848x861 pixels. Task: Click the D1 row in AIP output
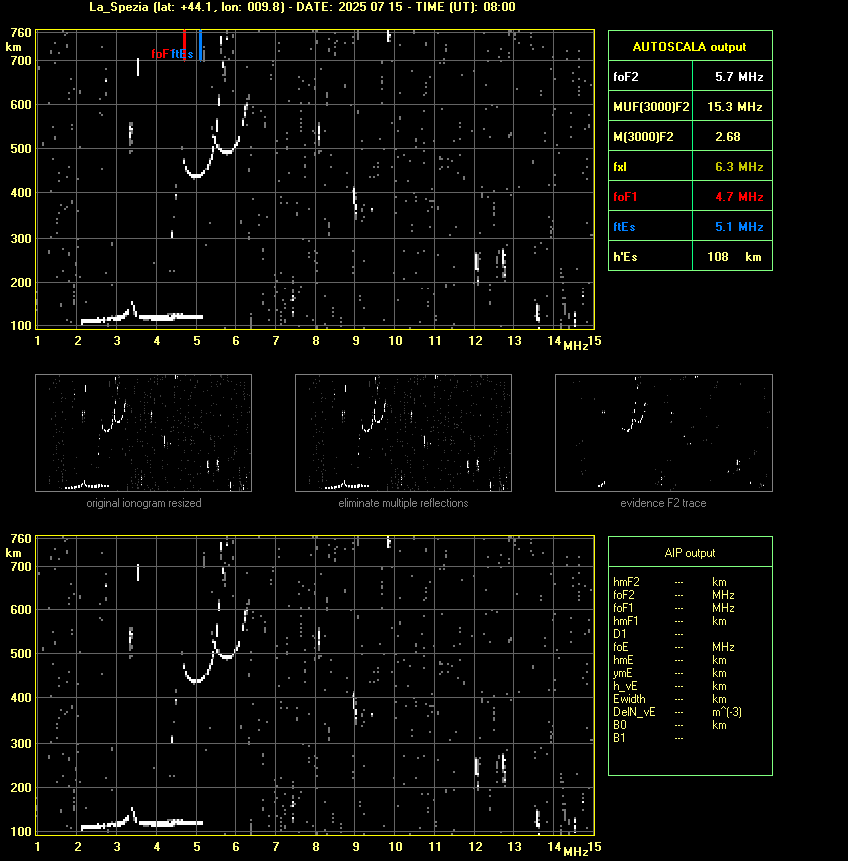point(648,634)
